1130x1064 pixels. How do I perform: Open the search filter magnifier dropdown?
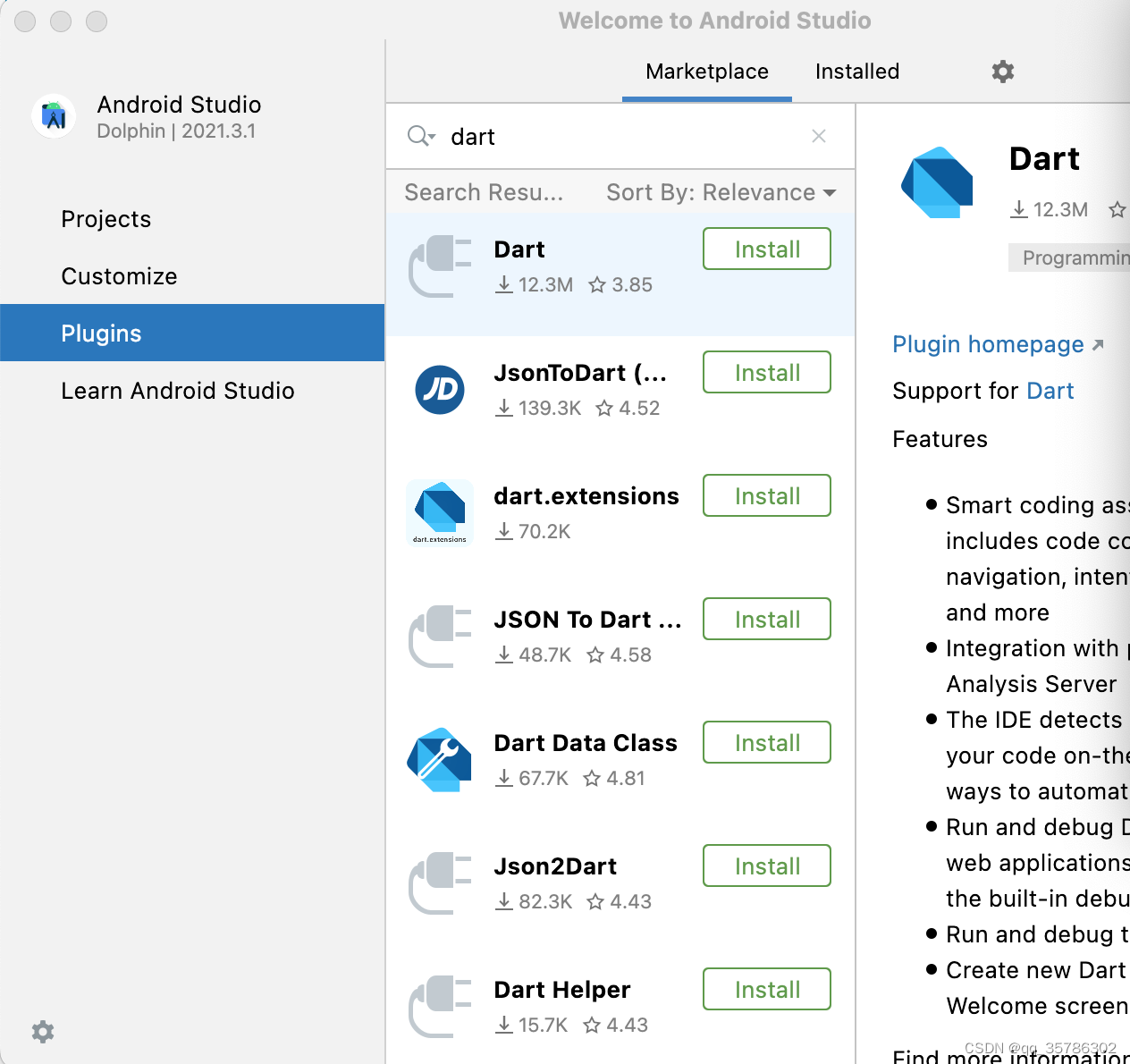(x=419, y=136)
